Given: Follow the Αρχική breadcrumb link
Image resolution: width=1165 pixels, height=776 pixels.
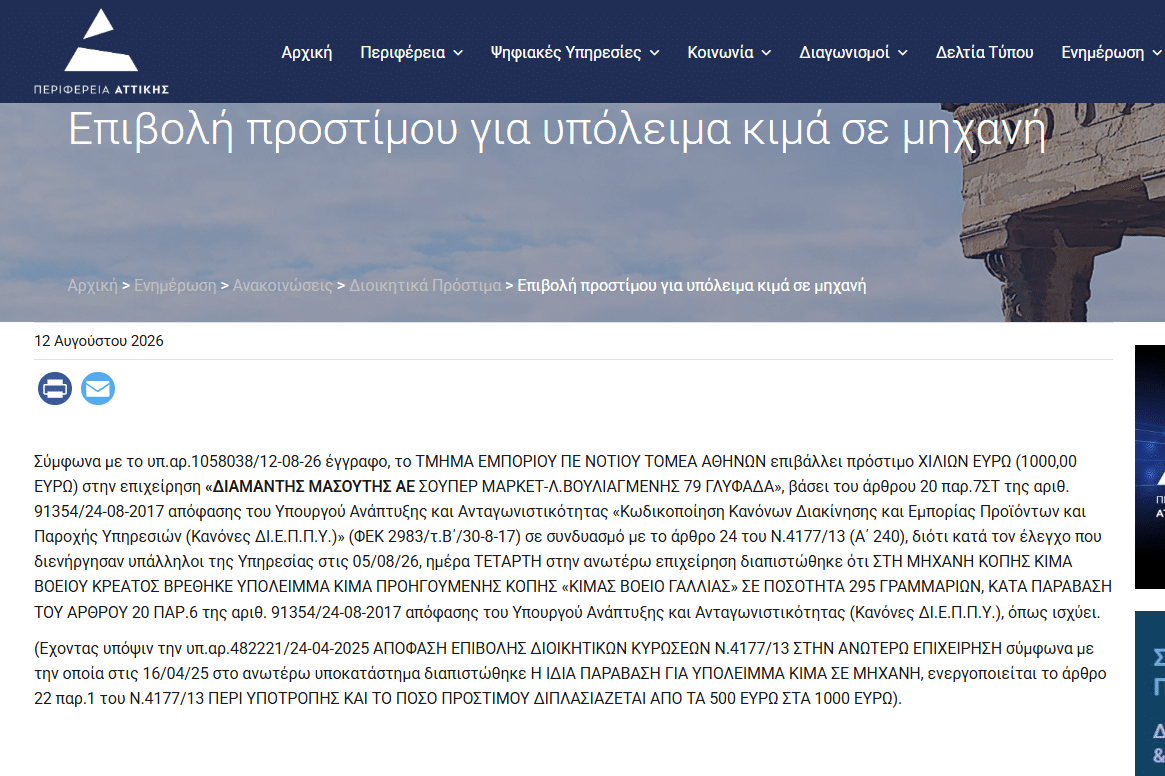Looking at the screenshot, I should (92, 285).
